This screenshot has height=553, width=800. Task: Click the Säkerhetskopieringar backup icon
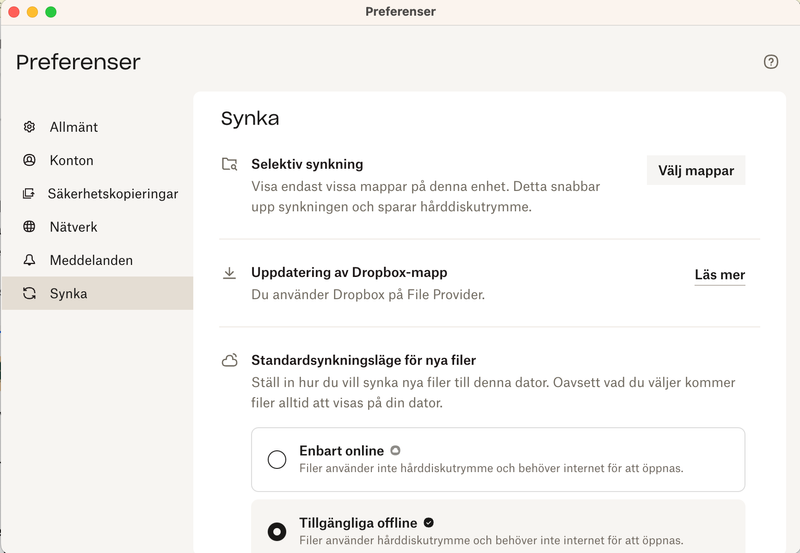point(29,194)
